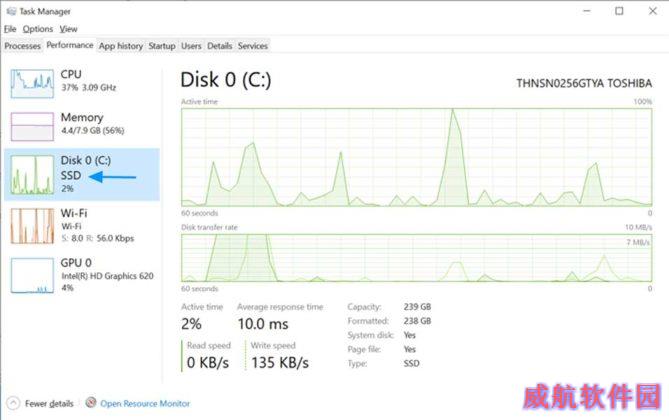Screen dimensions: 669x420
Task: Click the Disk 0 mini graph icon
Action: 32,175
